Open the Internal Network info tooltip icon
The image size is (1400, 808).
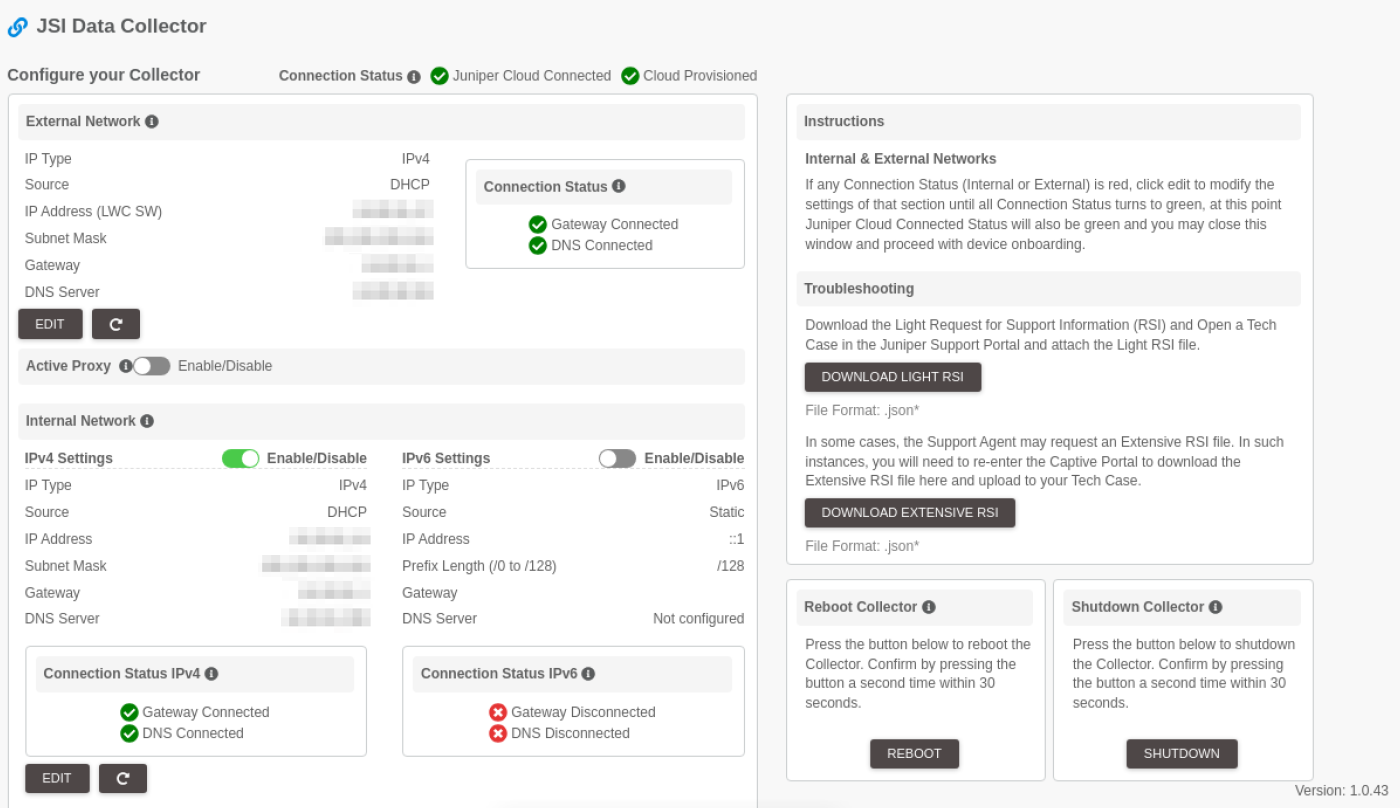click(146, 421)
